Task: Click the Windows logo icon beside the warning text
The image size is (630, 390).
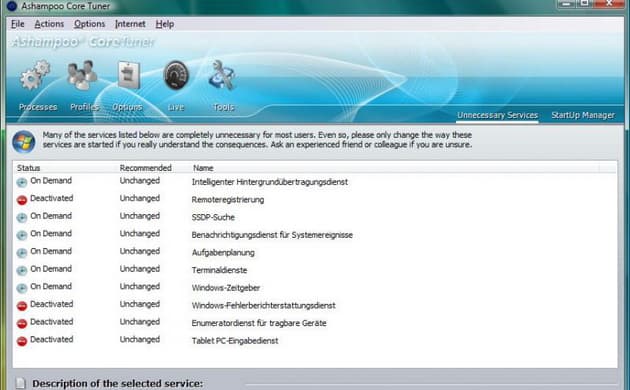Action: tap(23, 141)
